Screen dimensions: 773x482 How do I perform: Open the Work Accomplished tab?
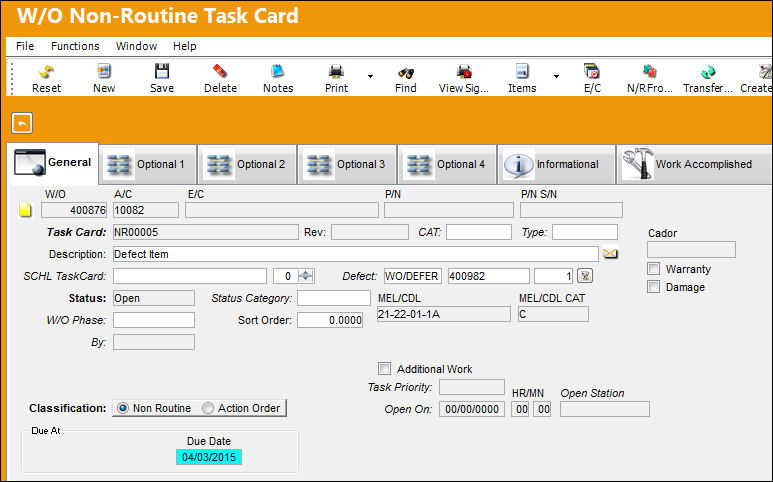click(694, 164)
